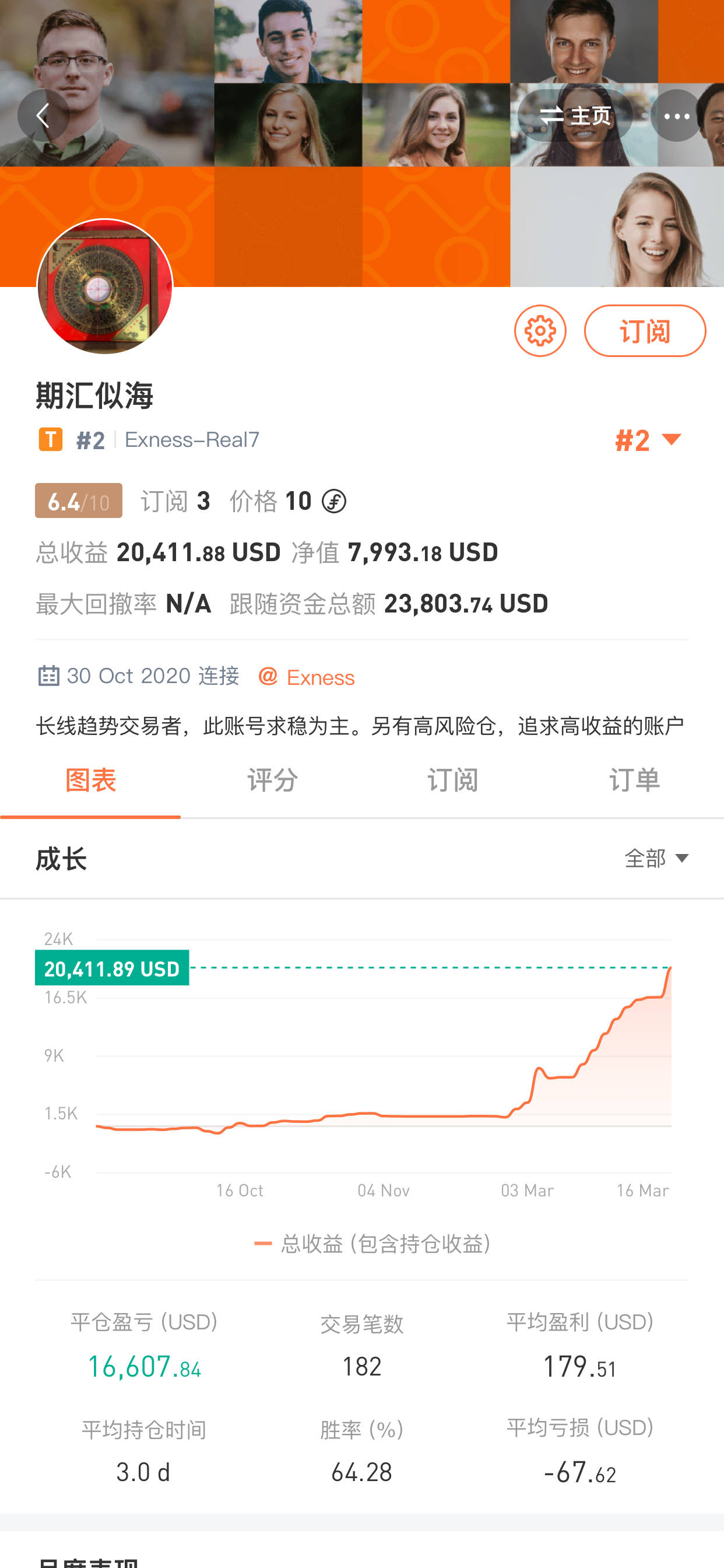Viewport: 724px width, 1568px height.
Task: Open the 订阅 tab in tab bar
Action: click(x=453, y=780)
